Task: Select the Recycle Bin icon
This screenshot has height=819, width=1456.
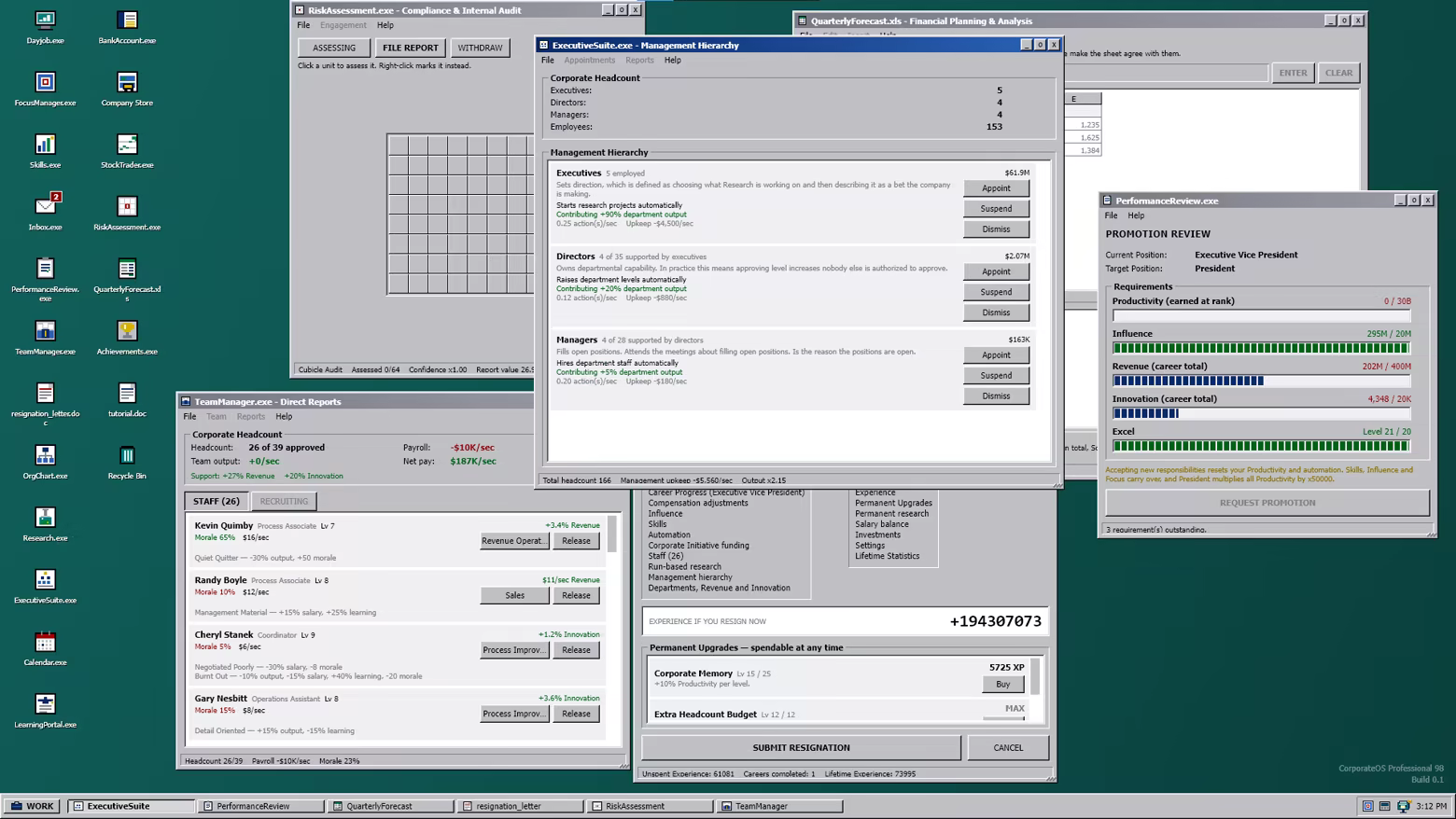Action: coord(127,462)
